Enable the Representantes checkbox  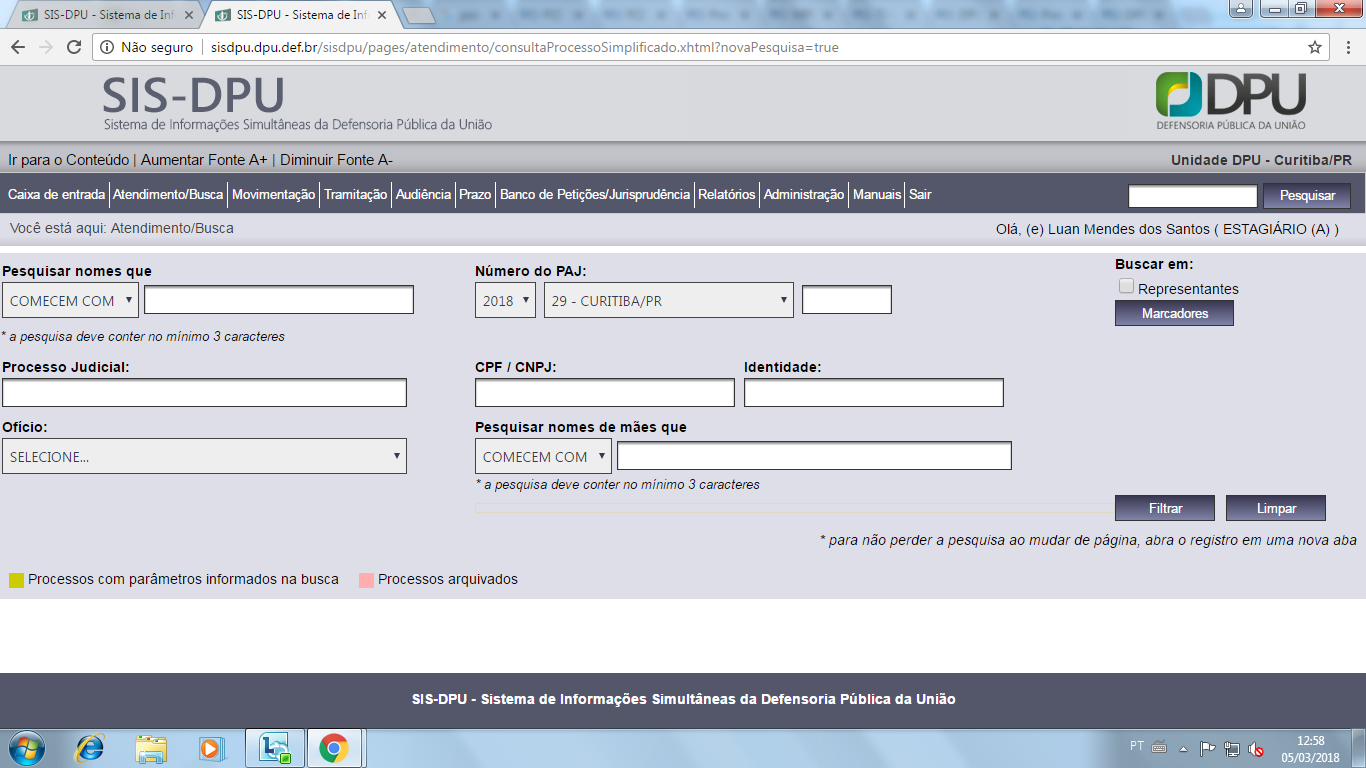(1127, 287)
